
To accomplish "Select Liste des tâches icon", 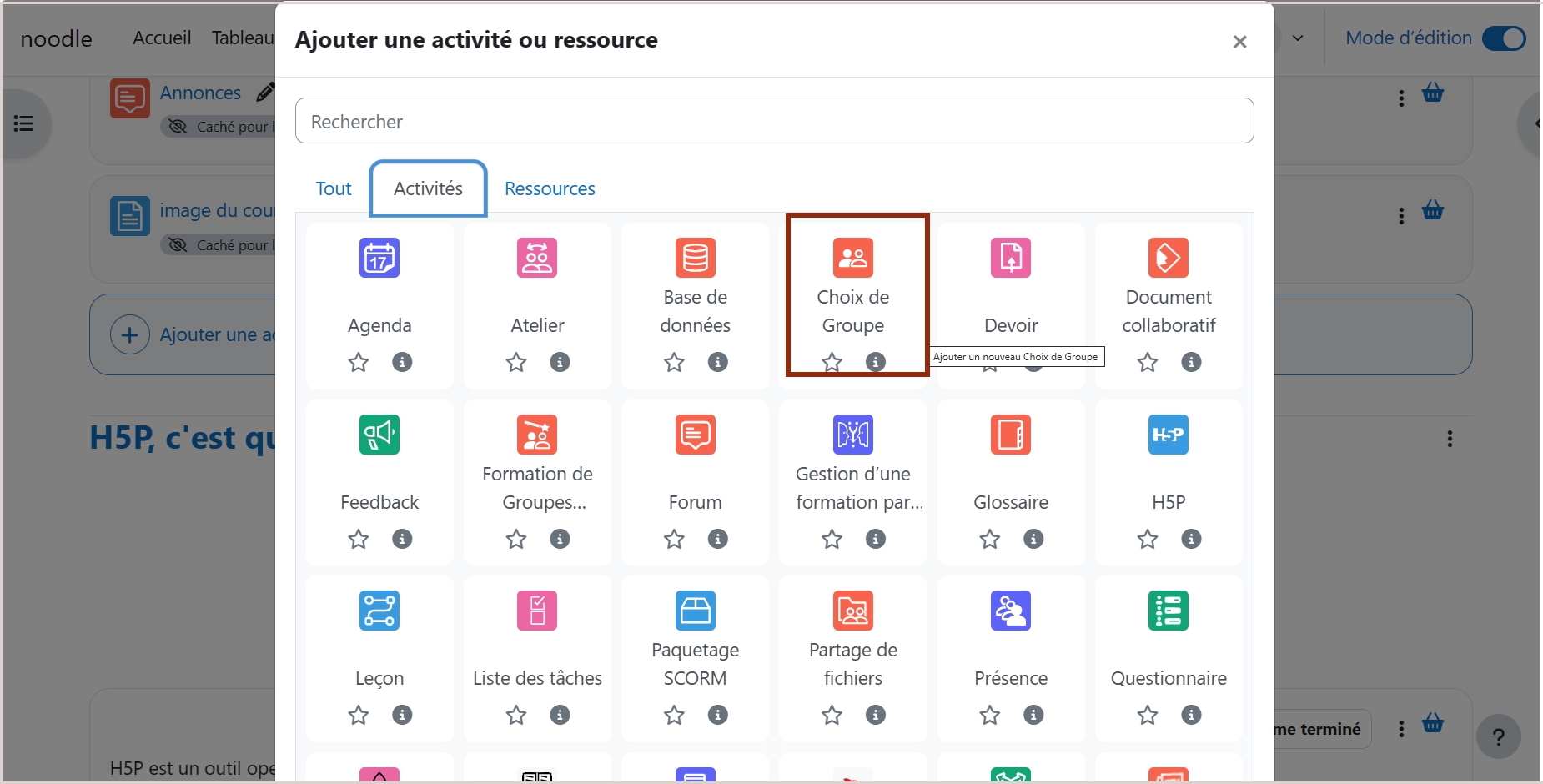I will (537, 611).
